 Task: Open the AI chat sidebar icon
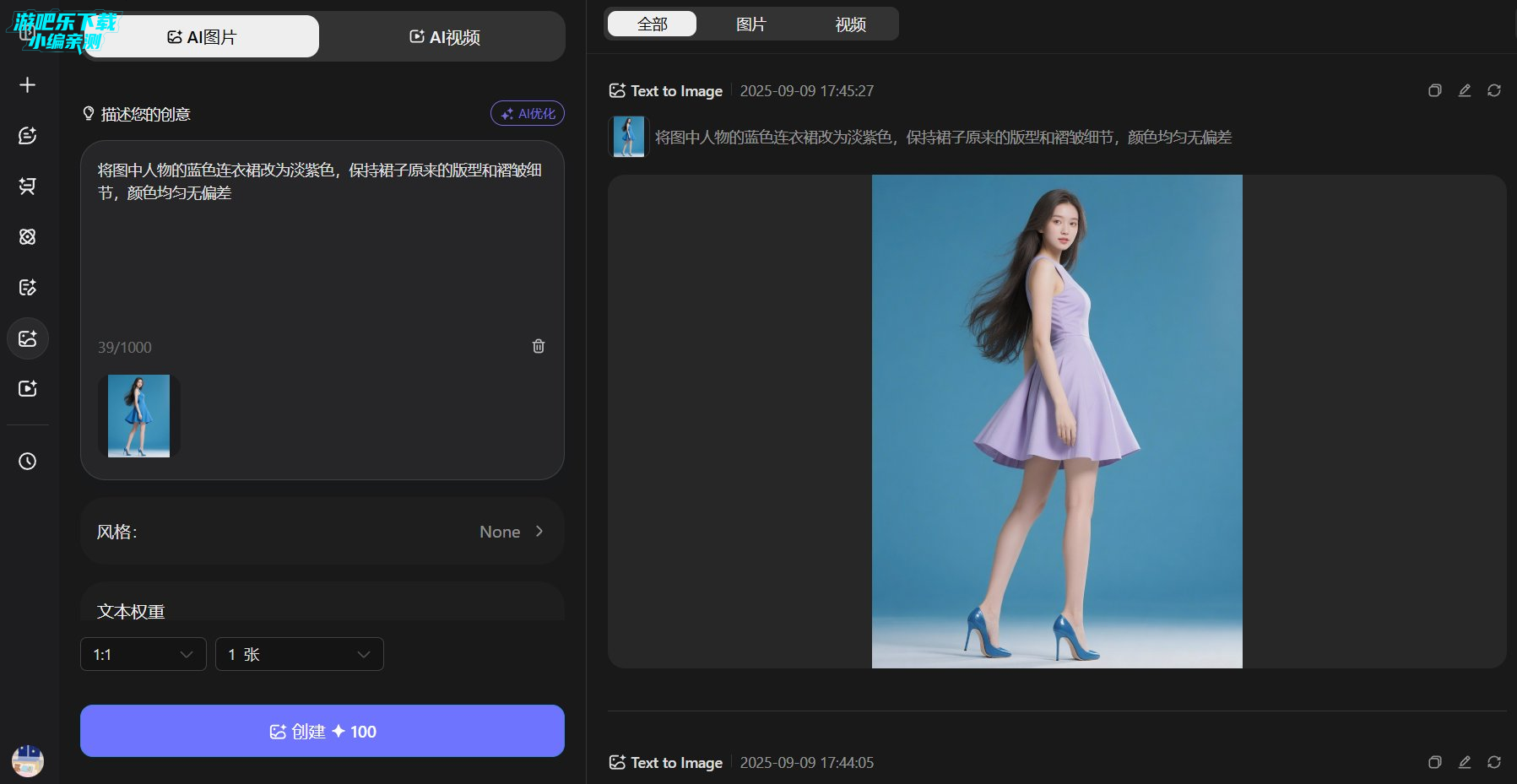click(27, 136)
